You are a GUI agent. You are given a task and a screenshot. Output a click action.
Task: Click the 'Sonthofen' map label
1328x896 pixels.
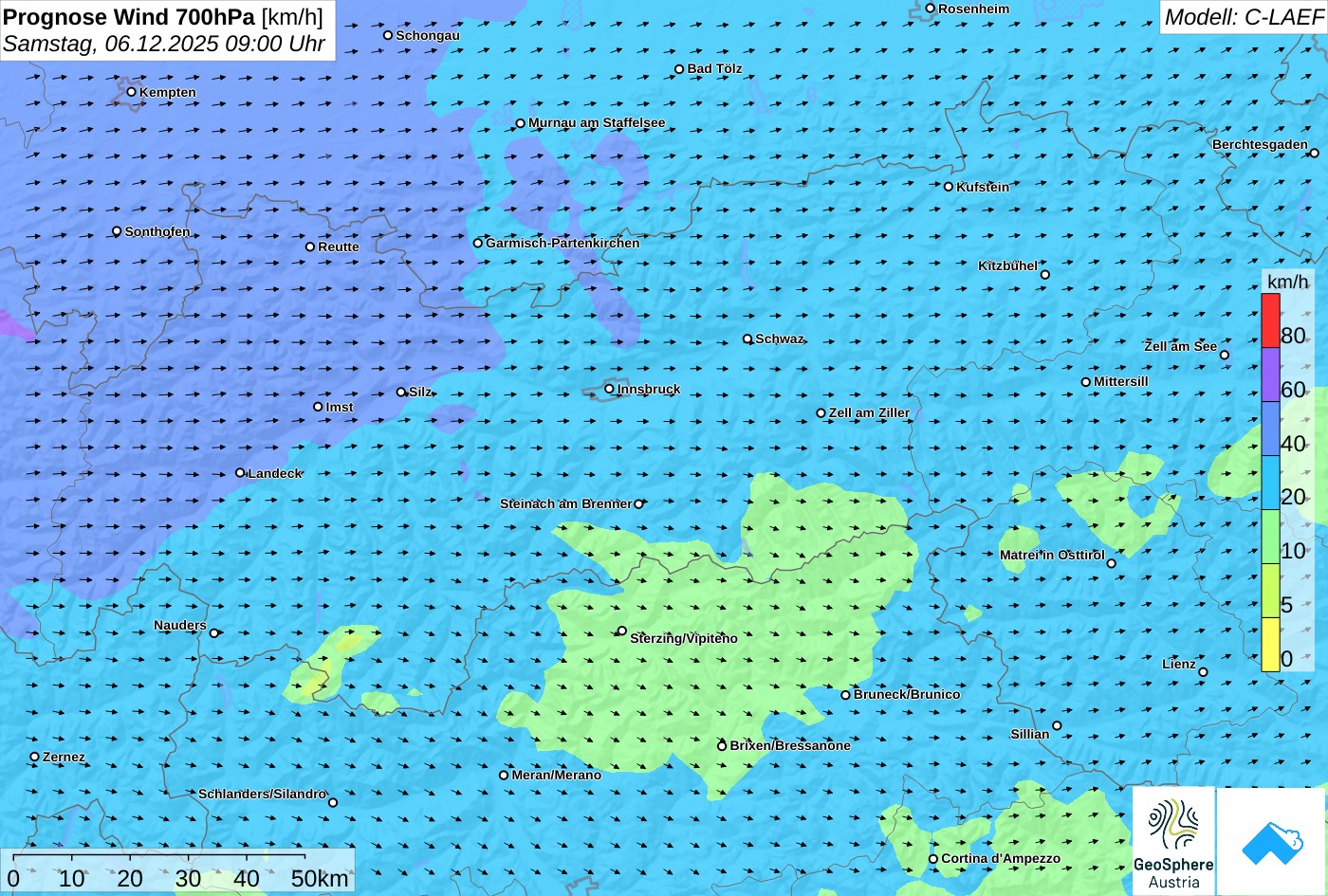point(157,231)
